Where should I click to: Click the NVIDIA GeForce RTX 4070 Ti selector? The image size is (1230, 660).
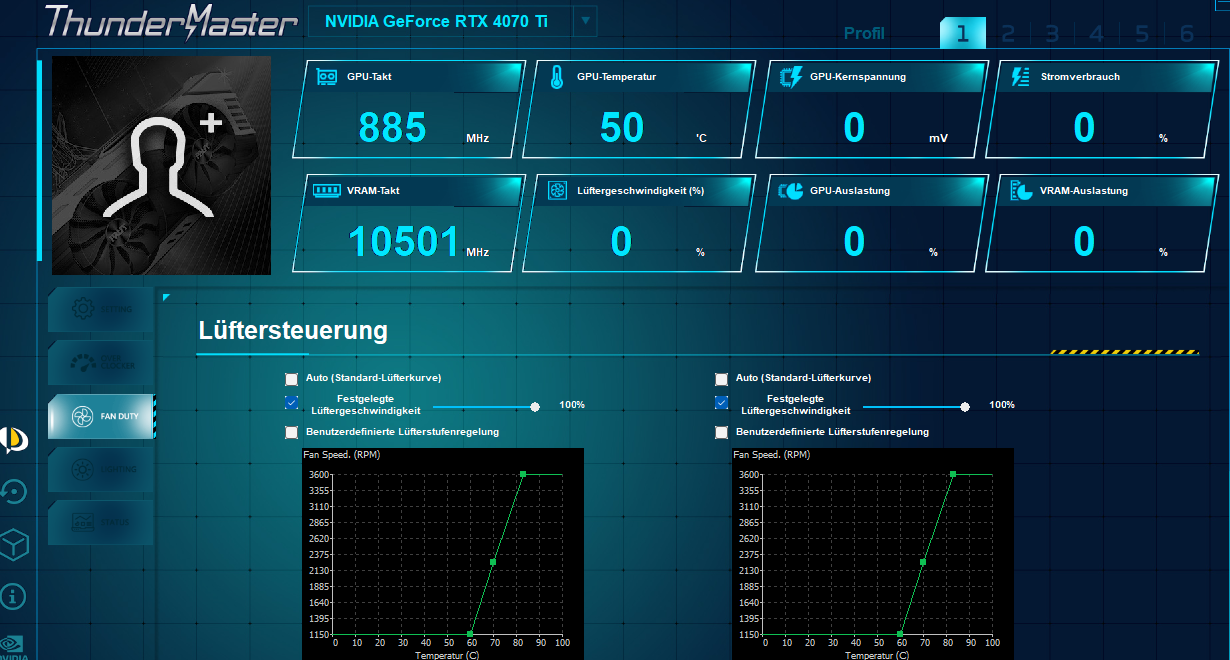click(x=453, y=21)
